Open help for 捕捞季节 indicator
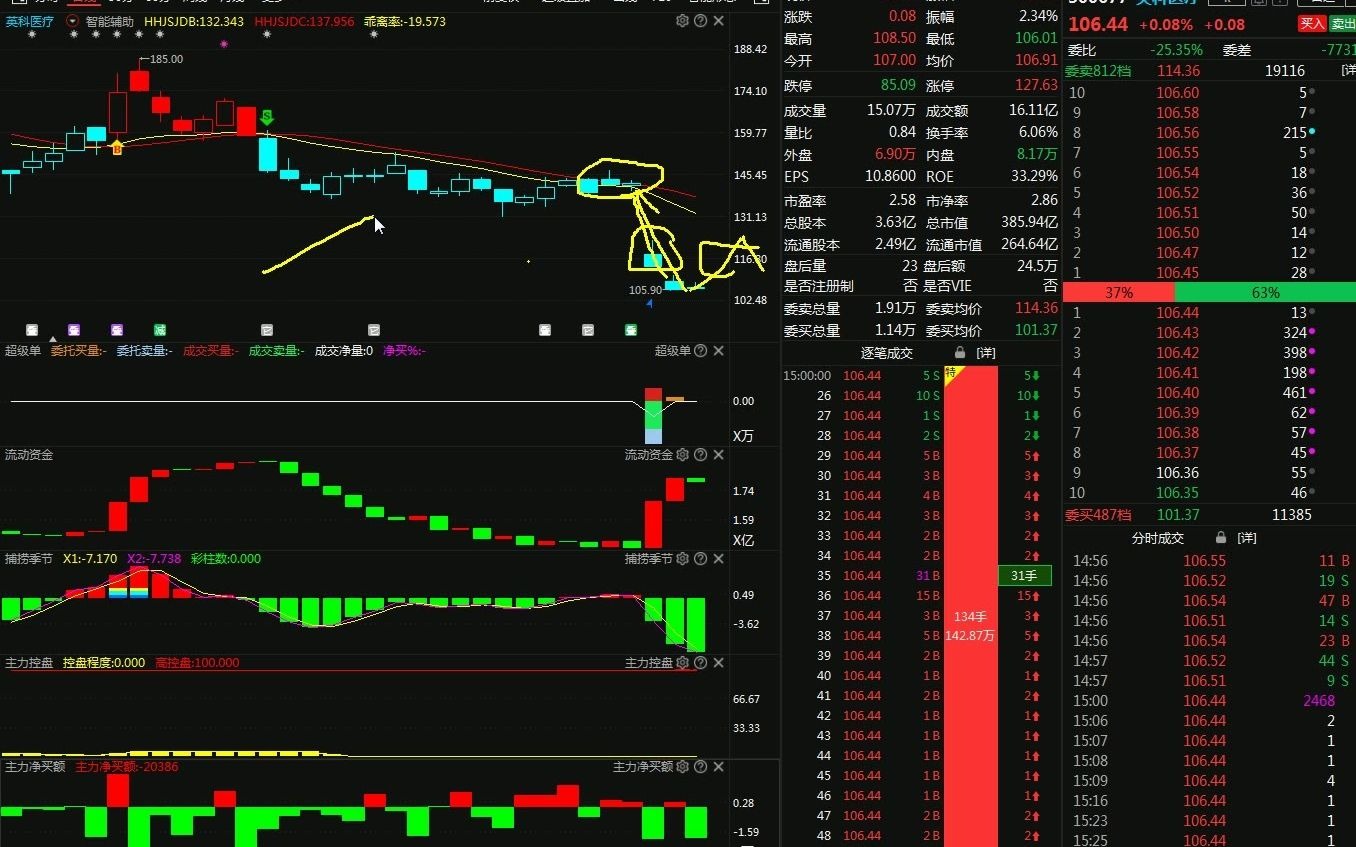The image size is (1356, 847). 700,559
